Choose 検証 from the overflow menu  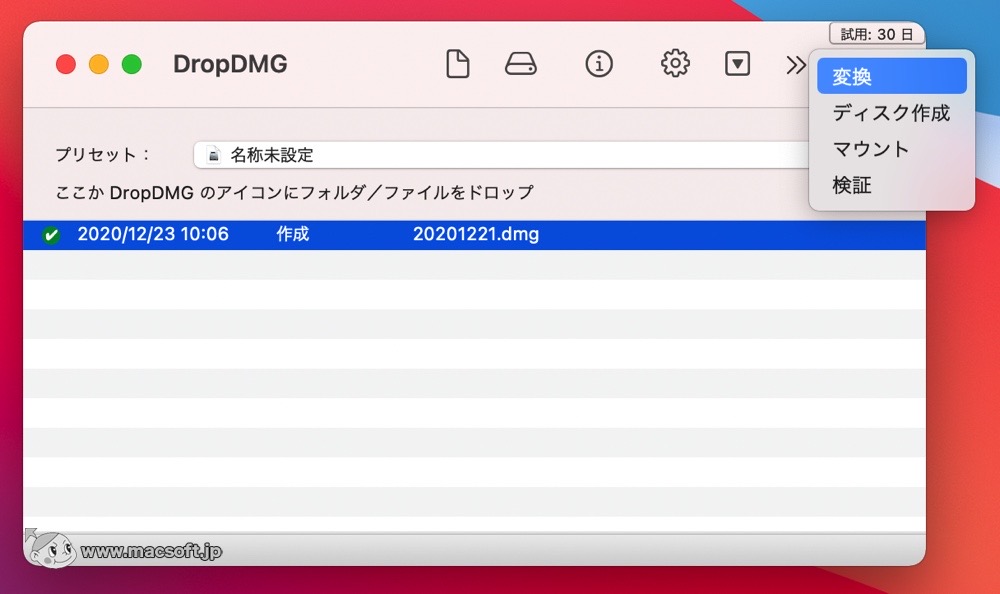coord(892,185)
